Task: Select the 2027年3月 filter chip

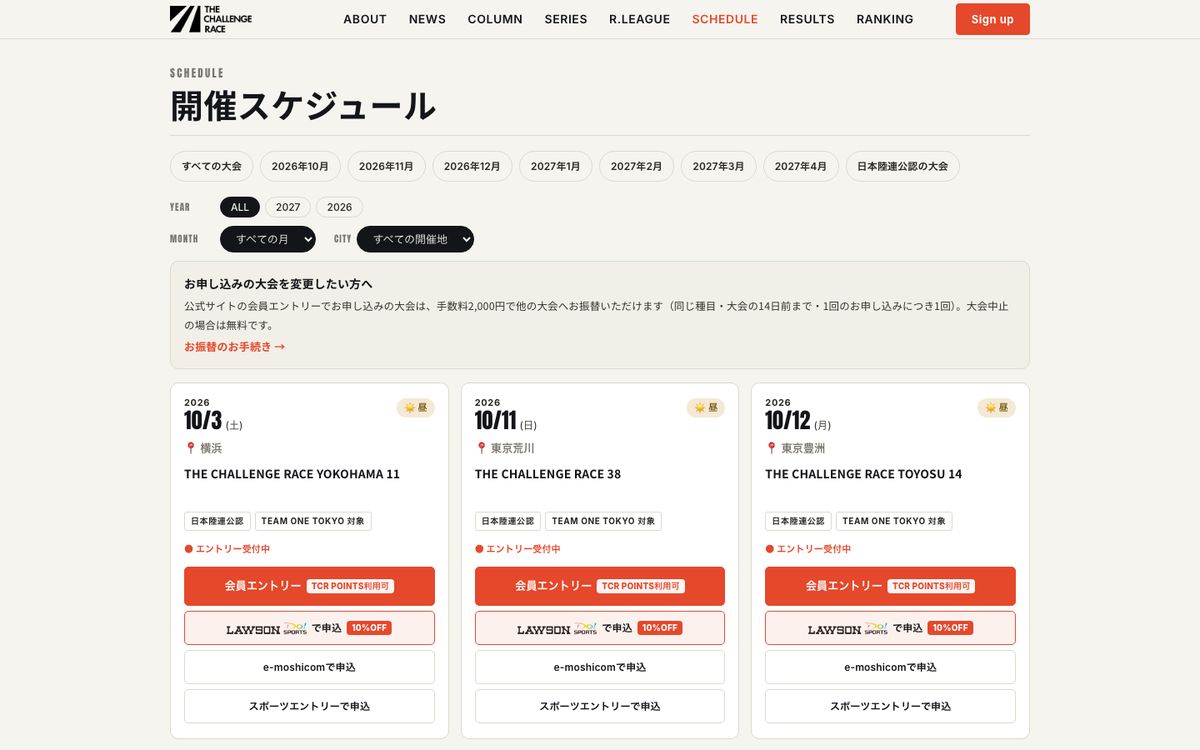Action: tap(718, 166)
